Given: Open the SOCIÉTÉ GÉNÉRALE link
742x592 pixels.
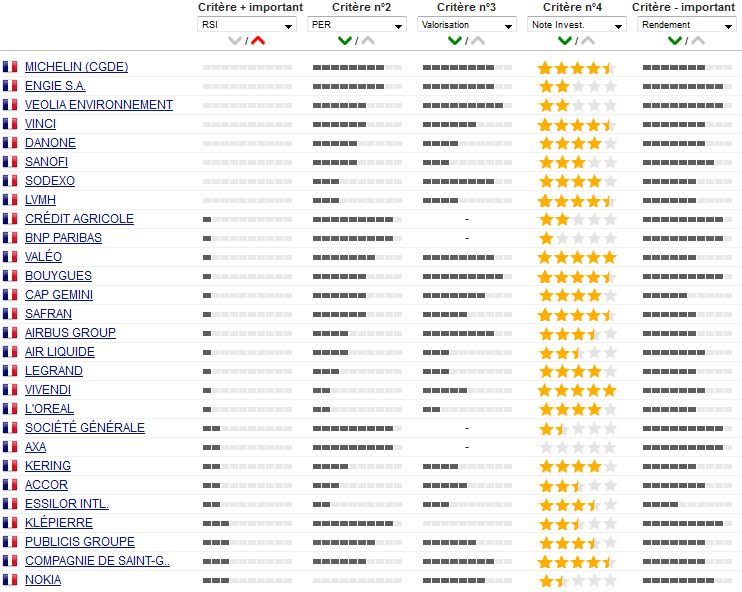Looking at the screenshot, I should 85,427.
